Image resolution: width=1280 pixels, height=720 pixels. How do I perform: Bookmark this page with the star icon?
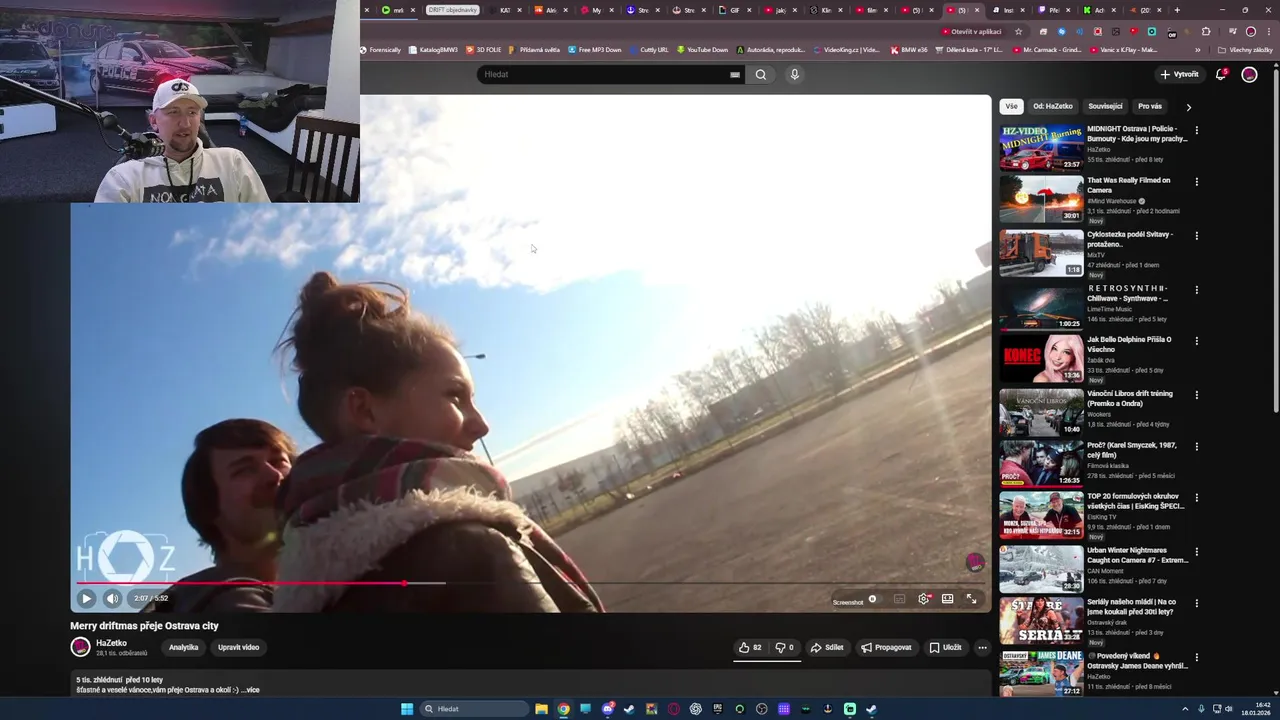pos(1019,31)
